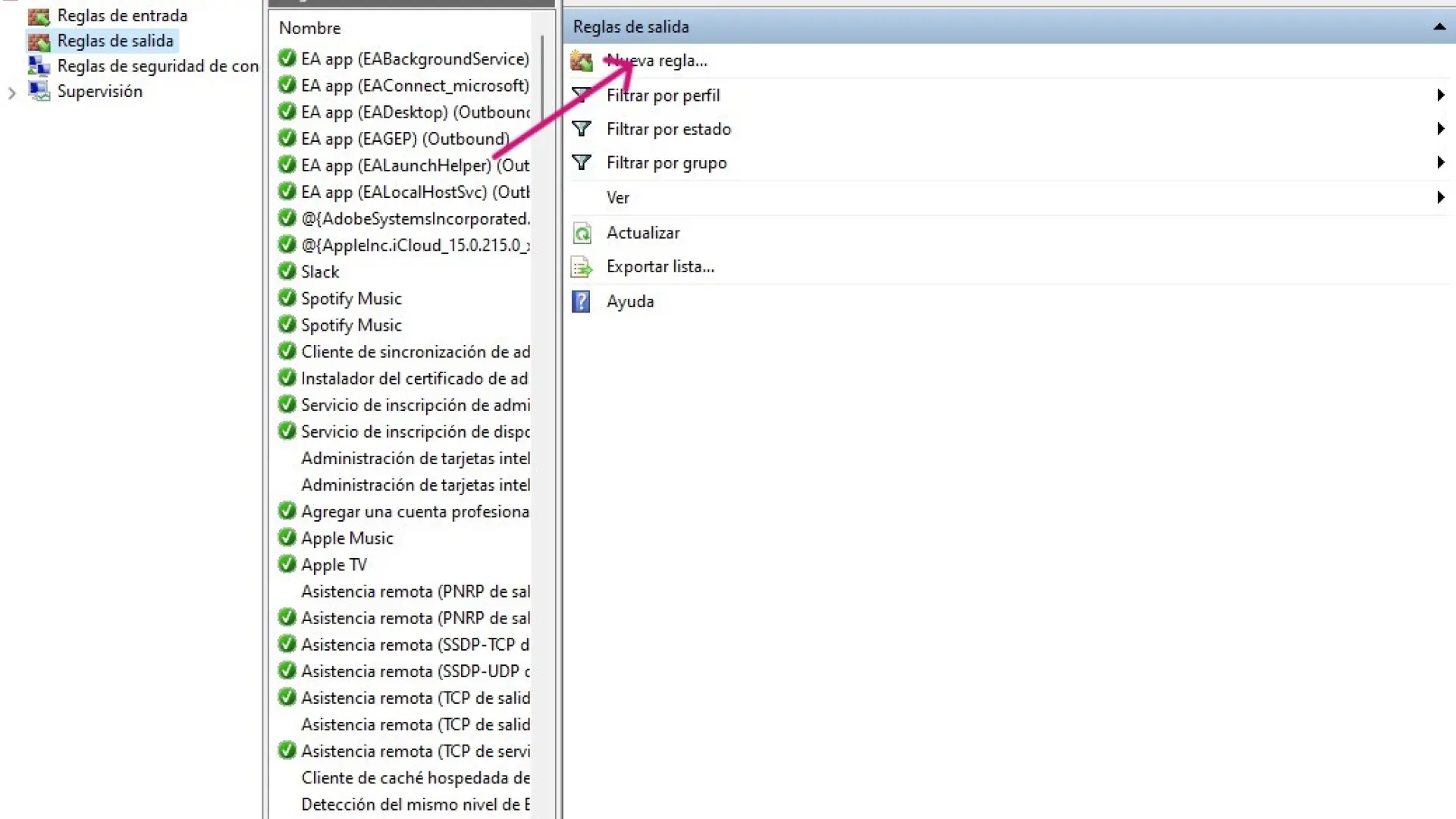Collapse the Reglas de salida actions section
The height and width of the screenshot is (819, 1456).
1439,27
